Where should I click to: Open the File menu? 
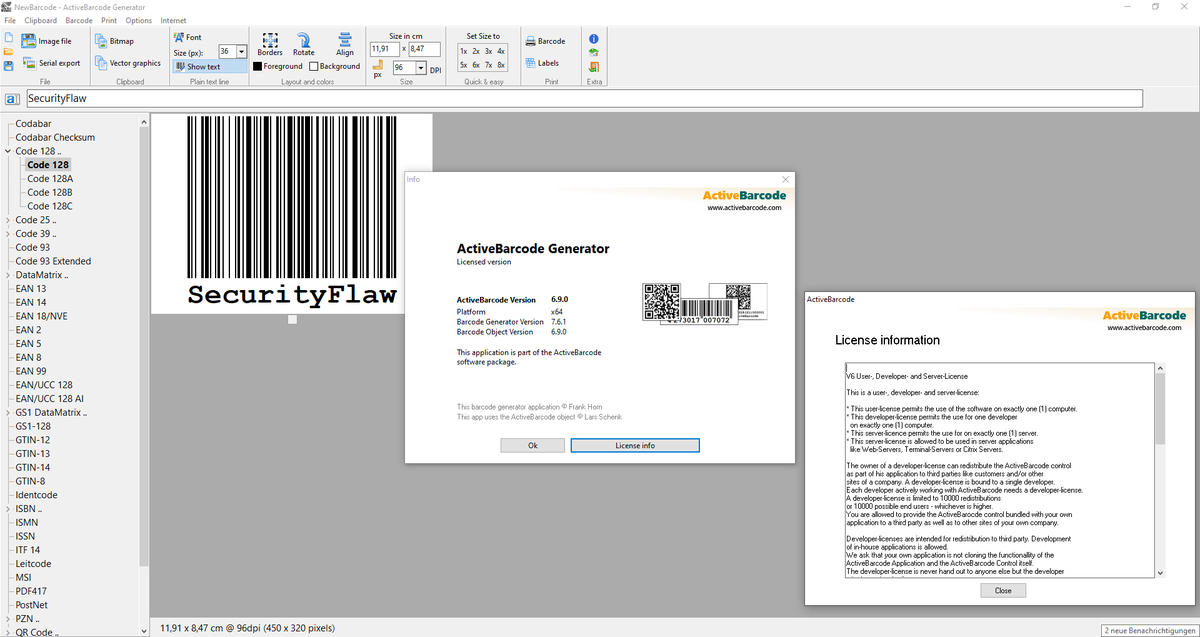point(9,20)
